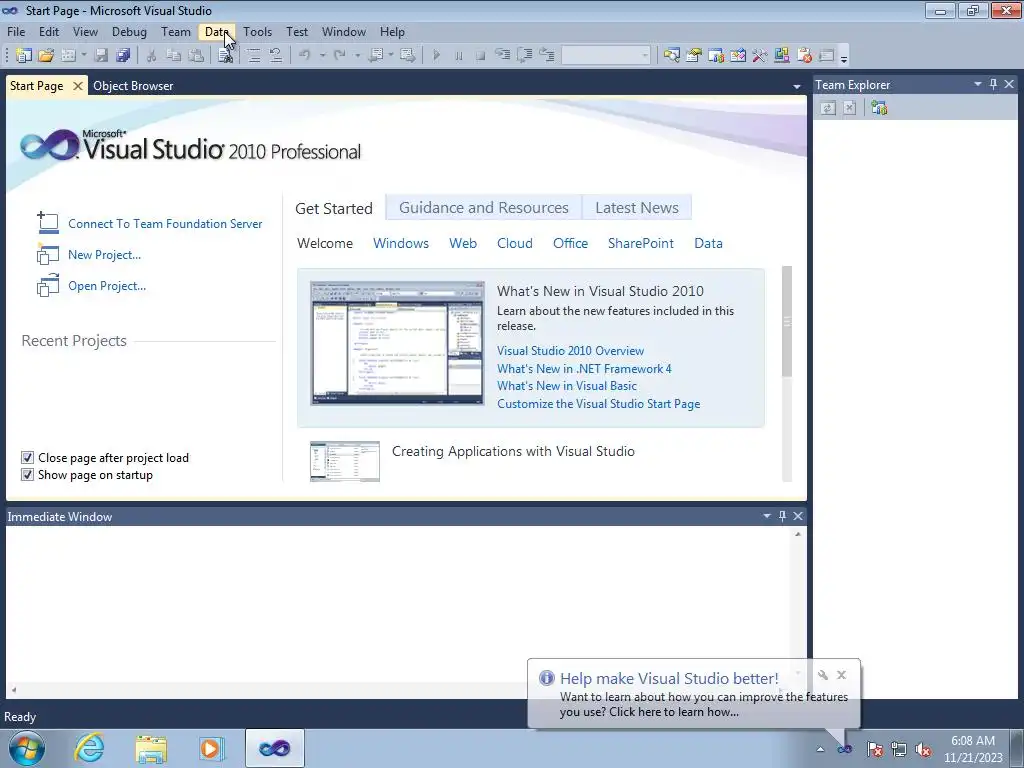Click the New Project toolbar icon
Image resolution: width=1024 pixels, height=768 pixels.
24,56
